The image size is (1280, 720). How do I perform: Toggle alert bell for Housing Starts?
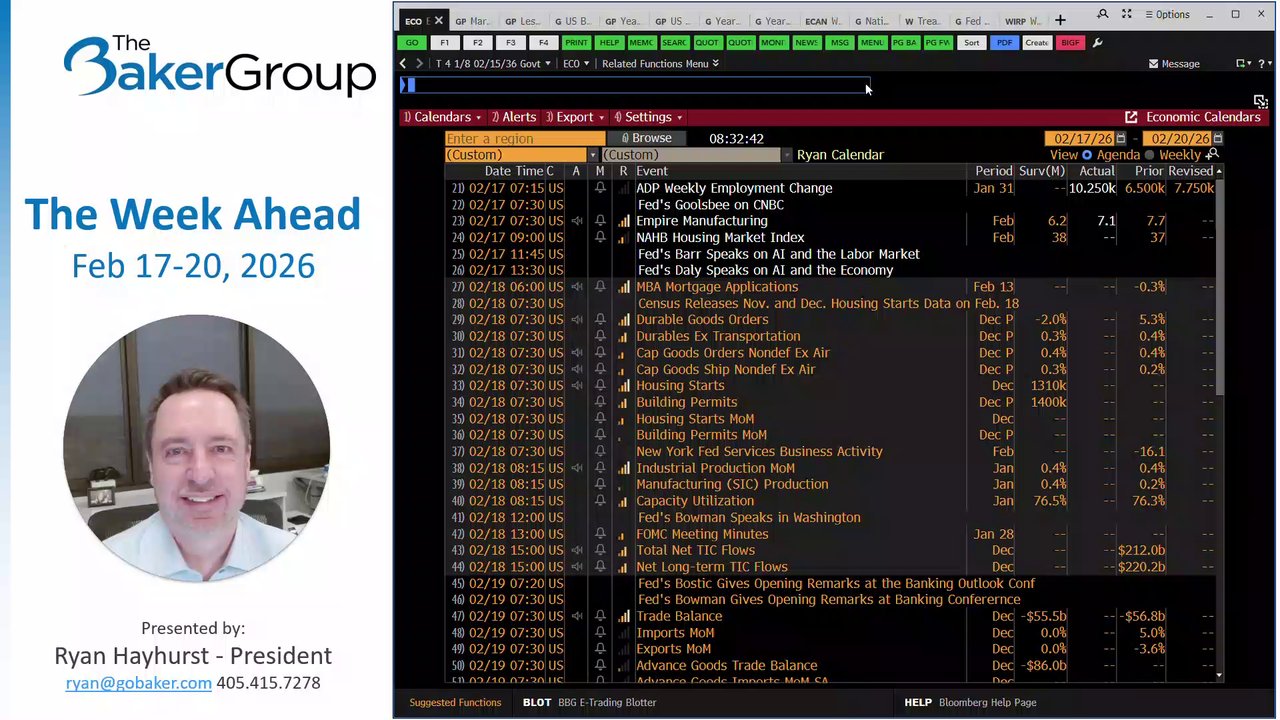click(x=600, y=386)
